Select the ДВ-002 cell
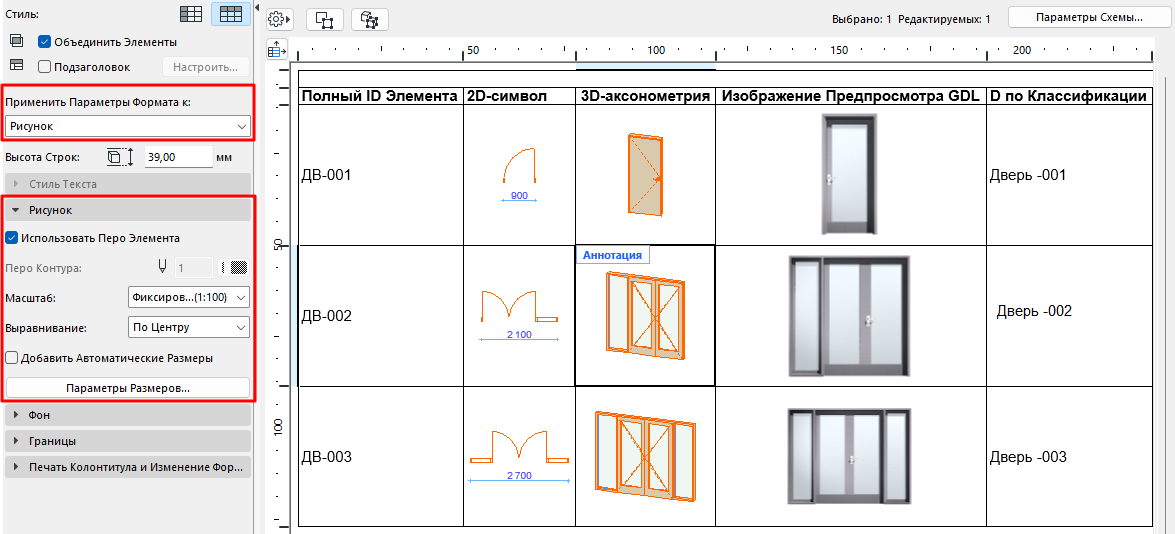Image resolution: width=1175 pixels, height=534 pixels. tap(380, 316)
